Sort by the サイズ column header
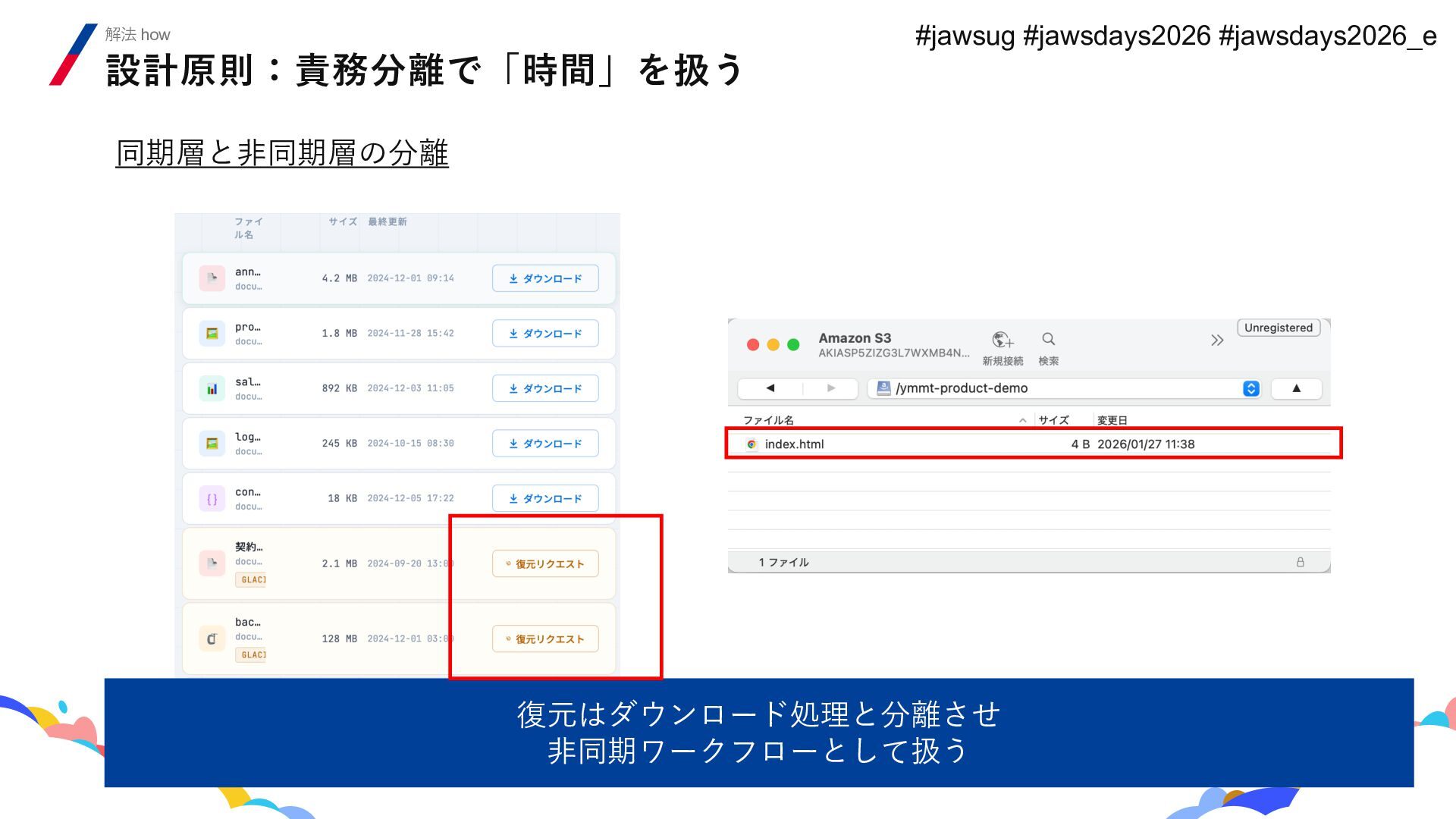 1053,420
